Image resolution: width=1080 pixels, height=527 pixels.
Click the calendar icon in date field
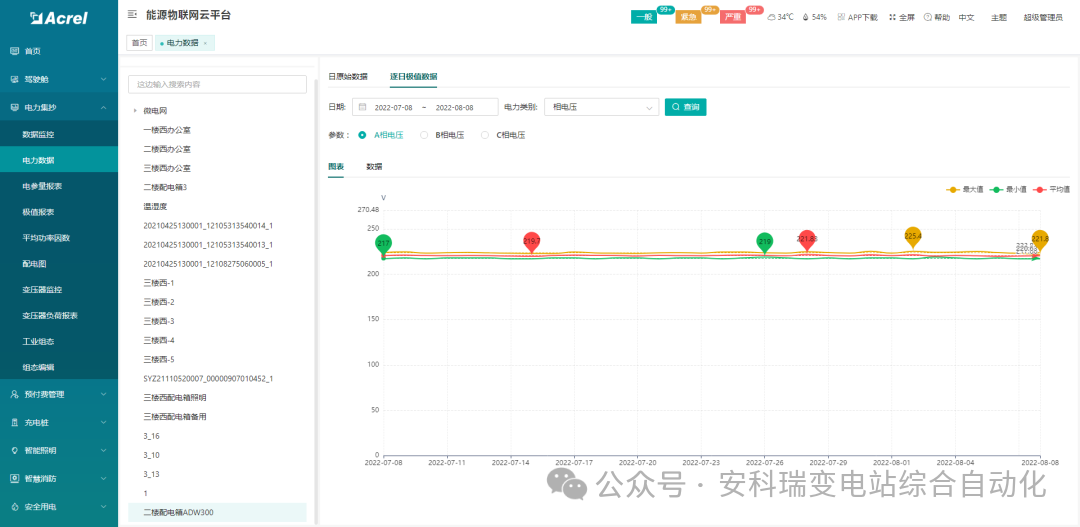(x=362, y=107)
